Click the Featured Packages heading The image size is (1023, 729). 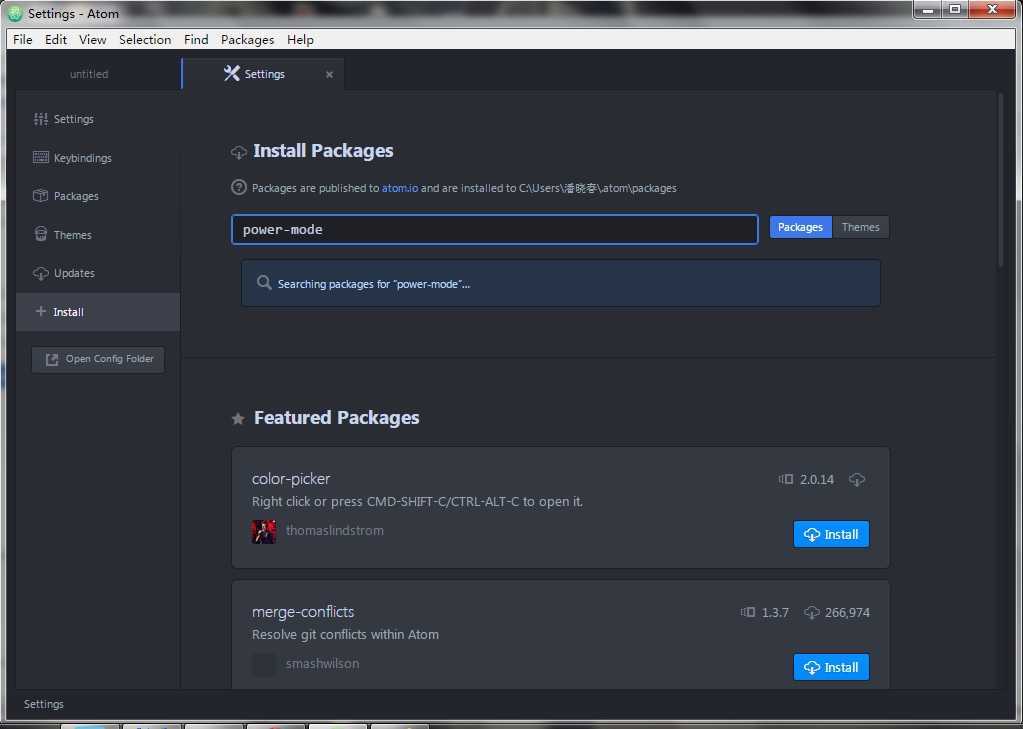pyautogui.click(x=337, y=418)
